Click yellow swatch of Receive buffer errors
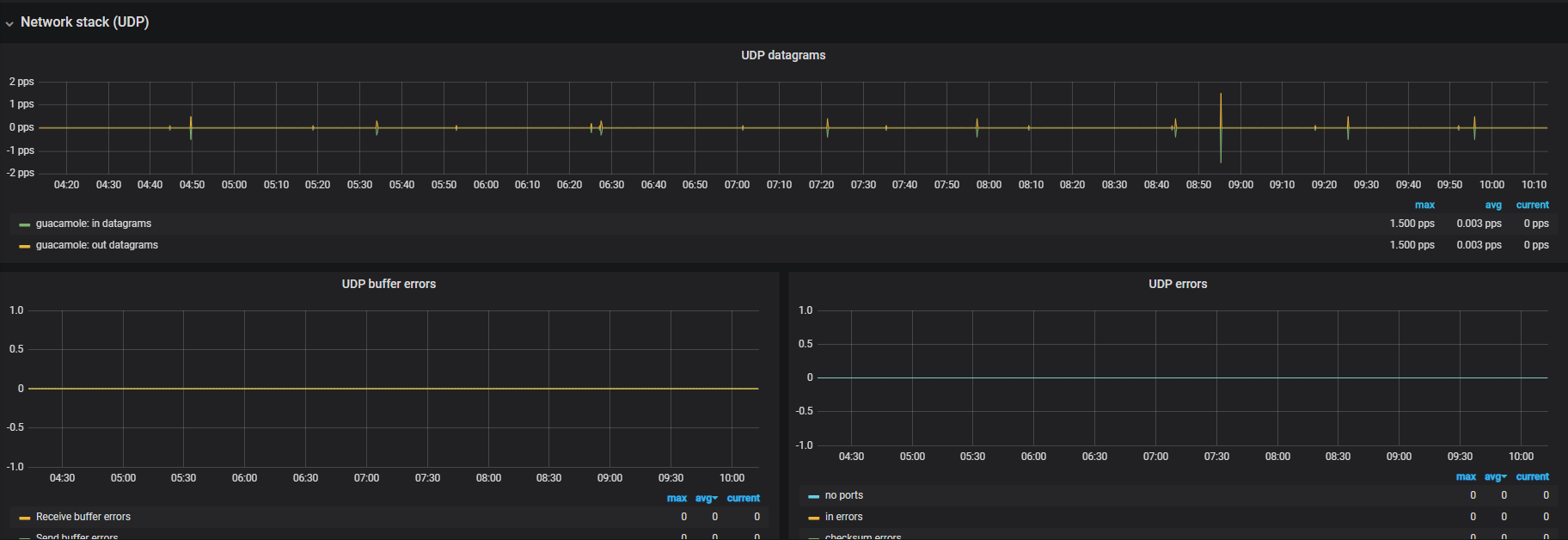Image resolution: width=1568 pixels, height=540 pixels. 25,518
